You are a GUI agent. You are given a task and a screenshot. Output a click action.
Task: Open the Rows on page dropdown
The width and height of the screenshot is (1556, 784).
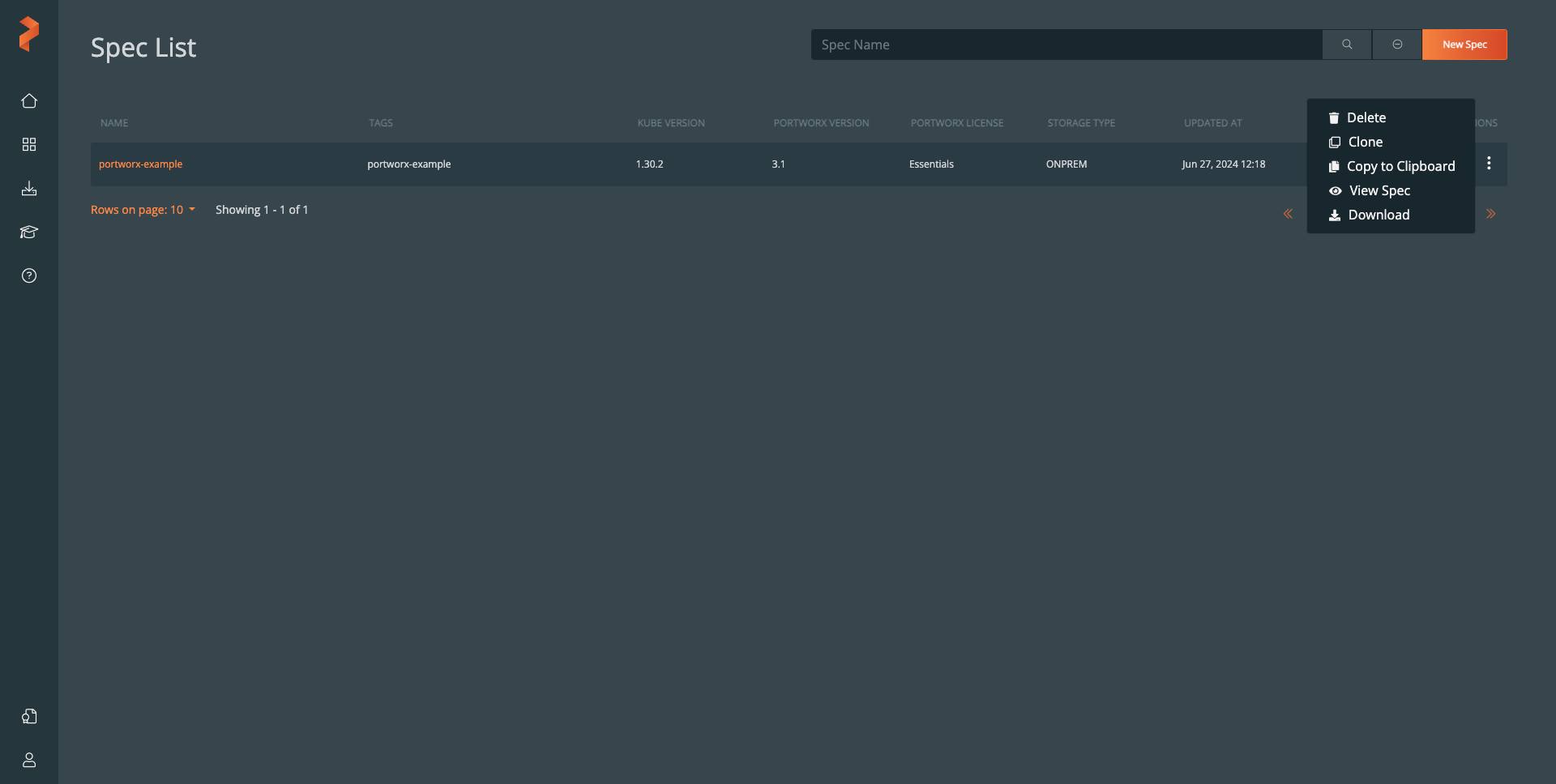[143, 210]
